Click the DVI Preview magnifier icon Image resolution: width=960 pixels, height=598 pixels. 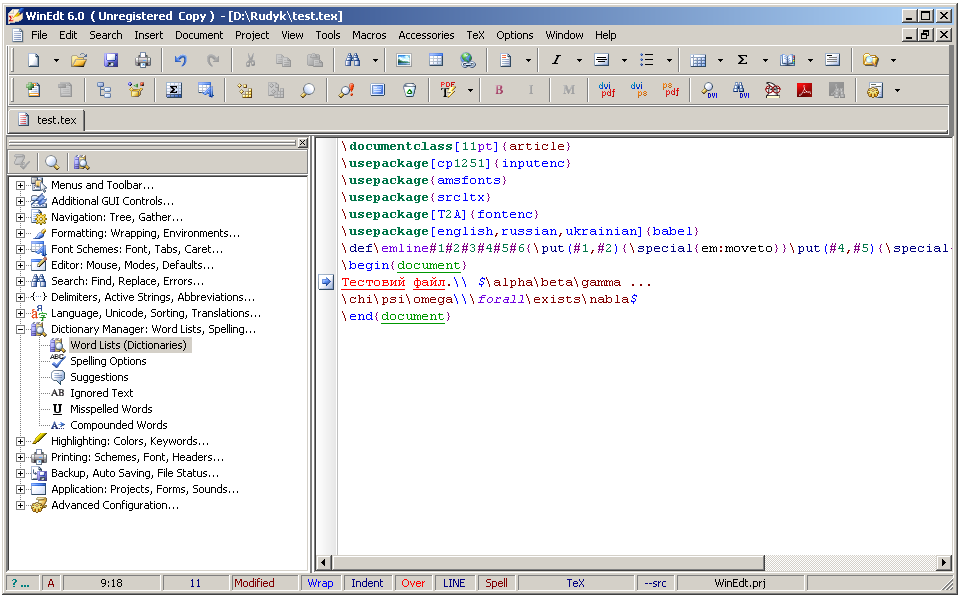coord(708,90)
